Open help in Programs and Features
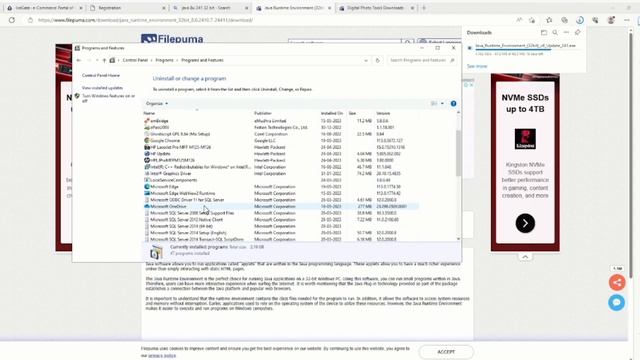The height and width of the screenshot is (360, 640). point(453,104)
